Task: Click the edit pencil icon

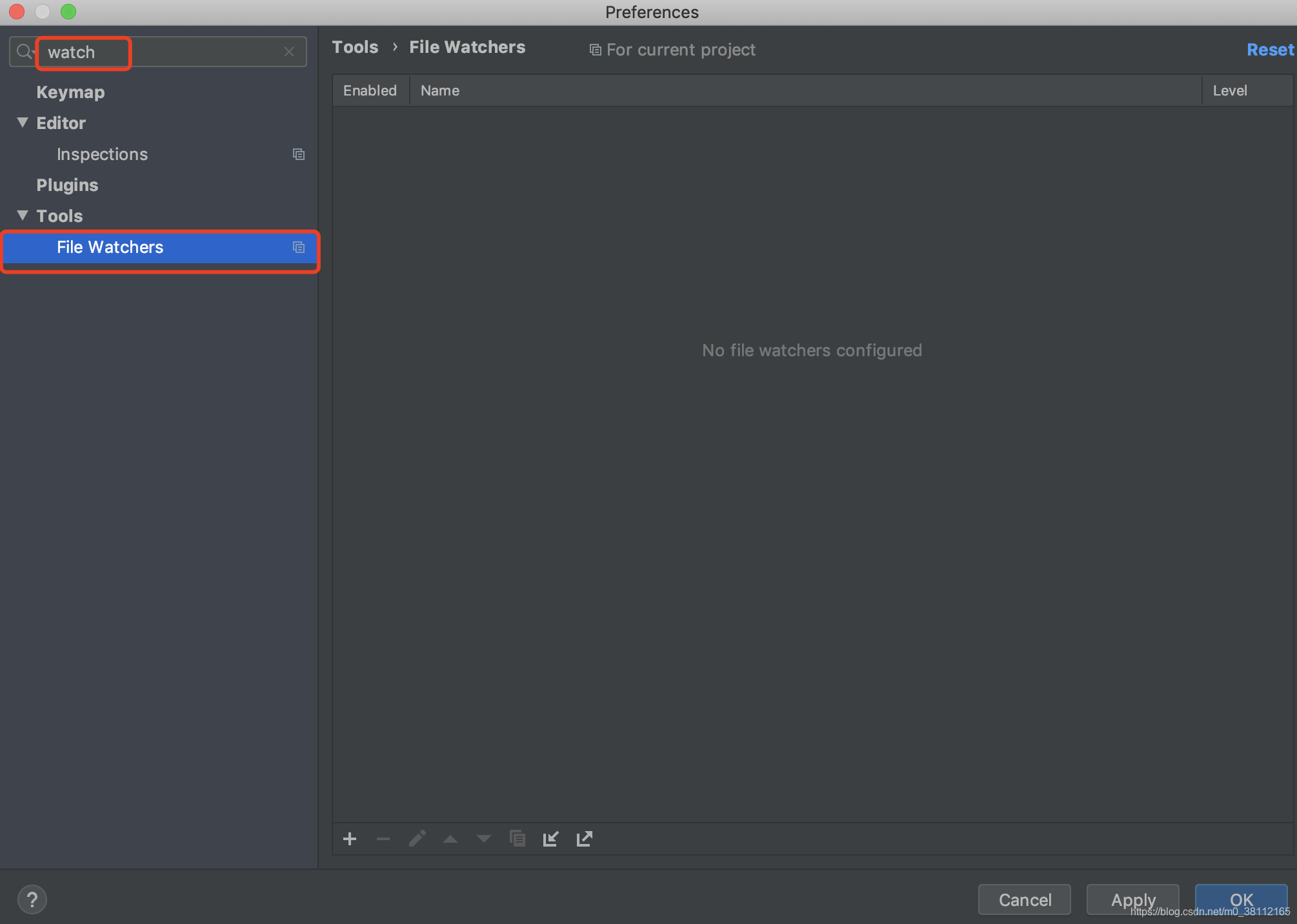Action: tap(417, 839)
